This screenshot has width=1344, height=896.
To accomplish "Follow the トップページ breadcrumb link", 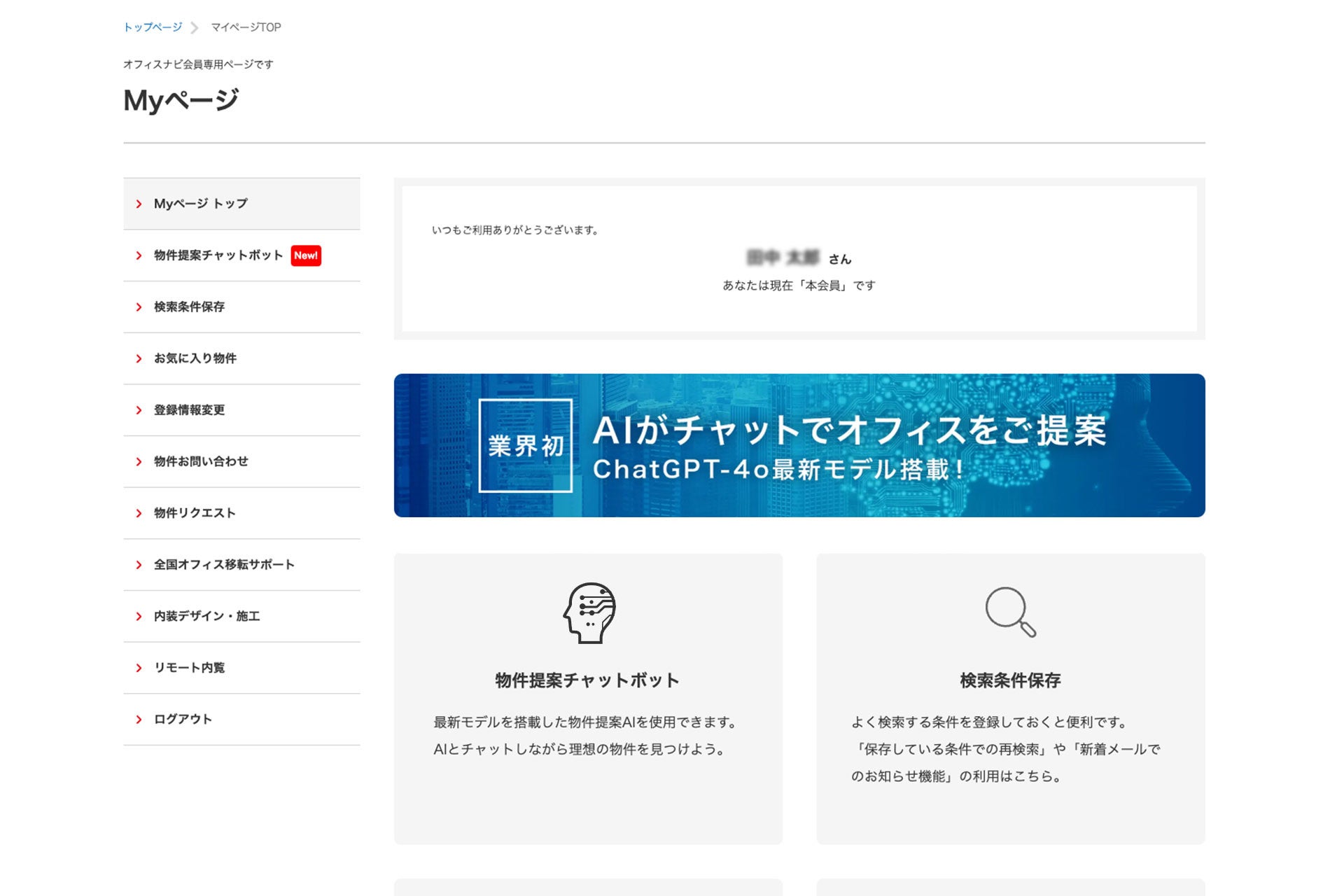I will point(153,27).
